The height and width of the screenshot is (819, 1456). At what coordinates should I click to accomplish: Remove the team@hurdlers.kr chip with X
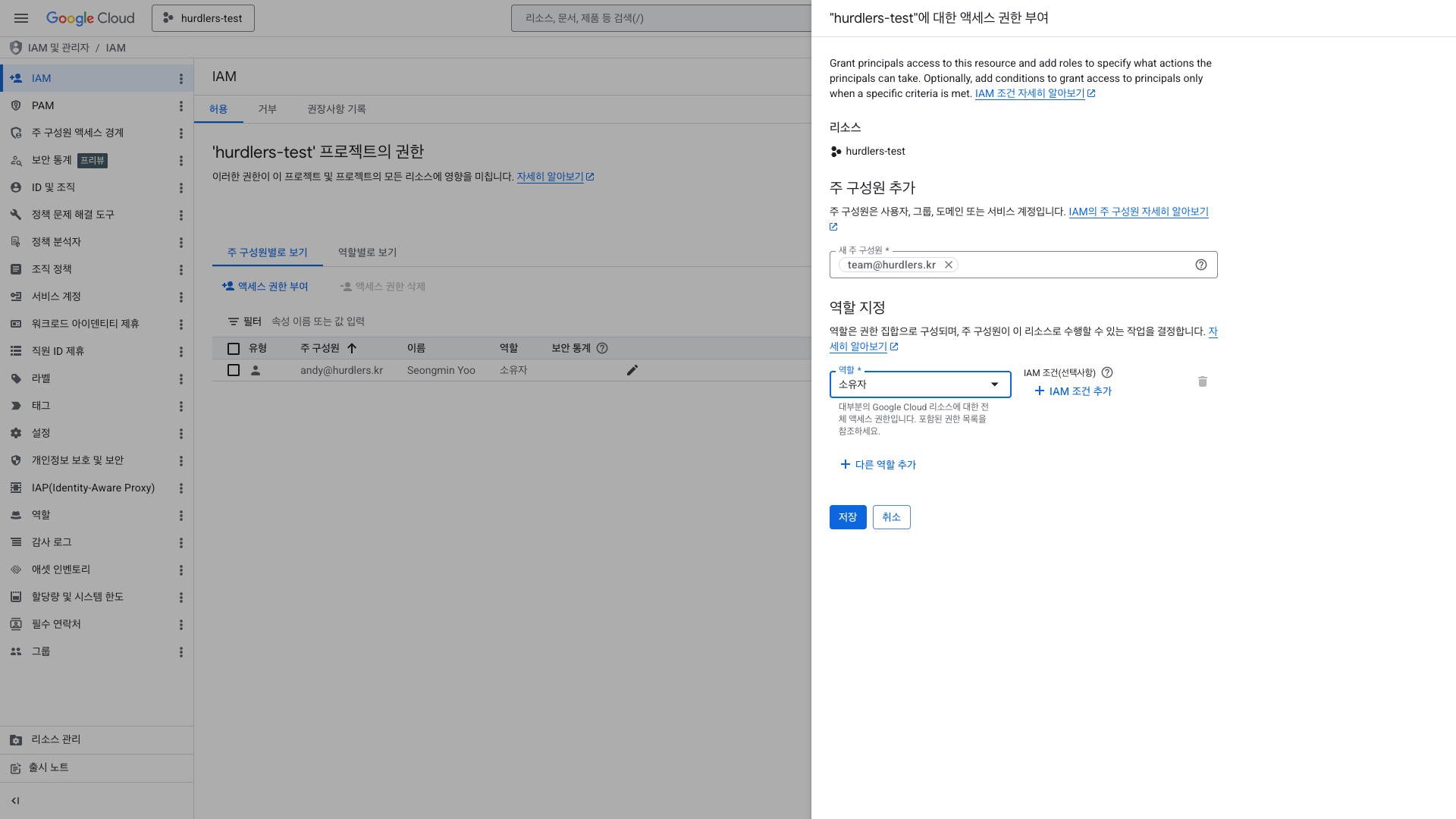949,265
